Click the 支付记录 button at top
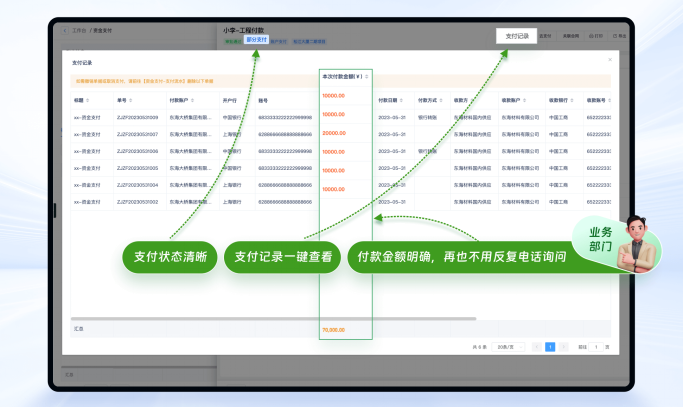This screenshot has height=408, width=684. pyautogui.click(x=517, y=36)
